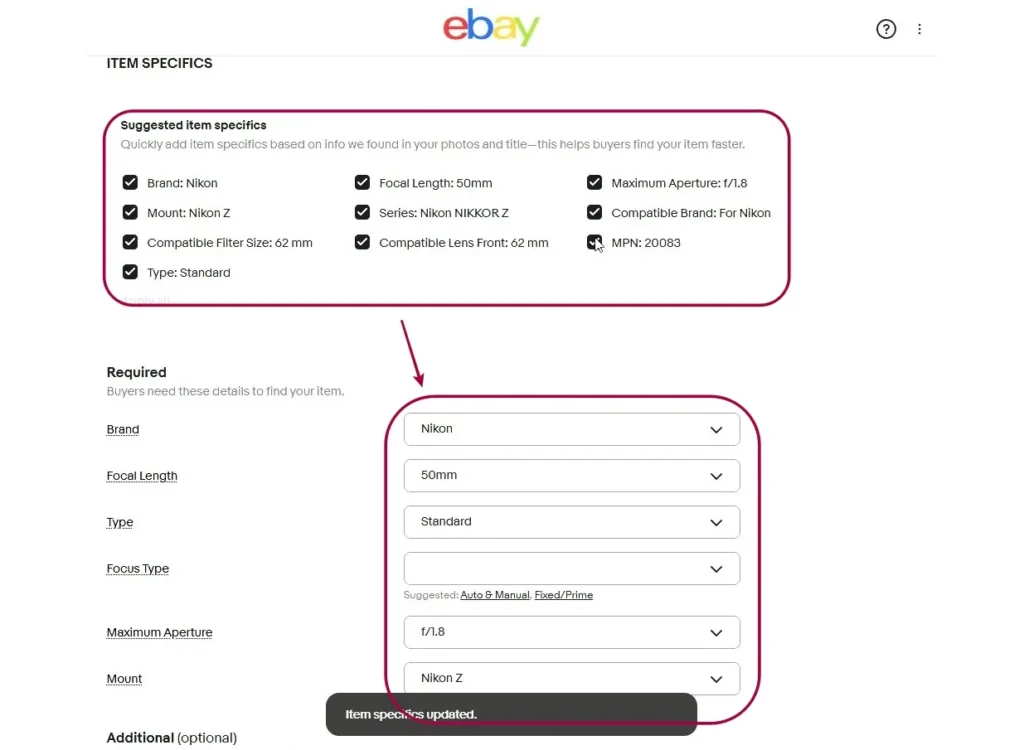
Task: Toggle the Mount: Nikon Z checkbox
Action: (x=130, y=213)
